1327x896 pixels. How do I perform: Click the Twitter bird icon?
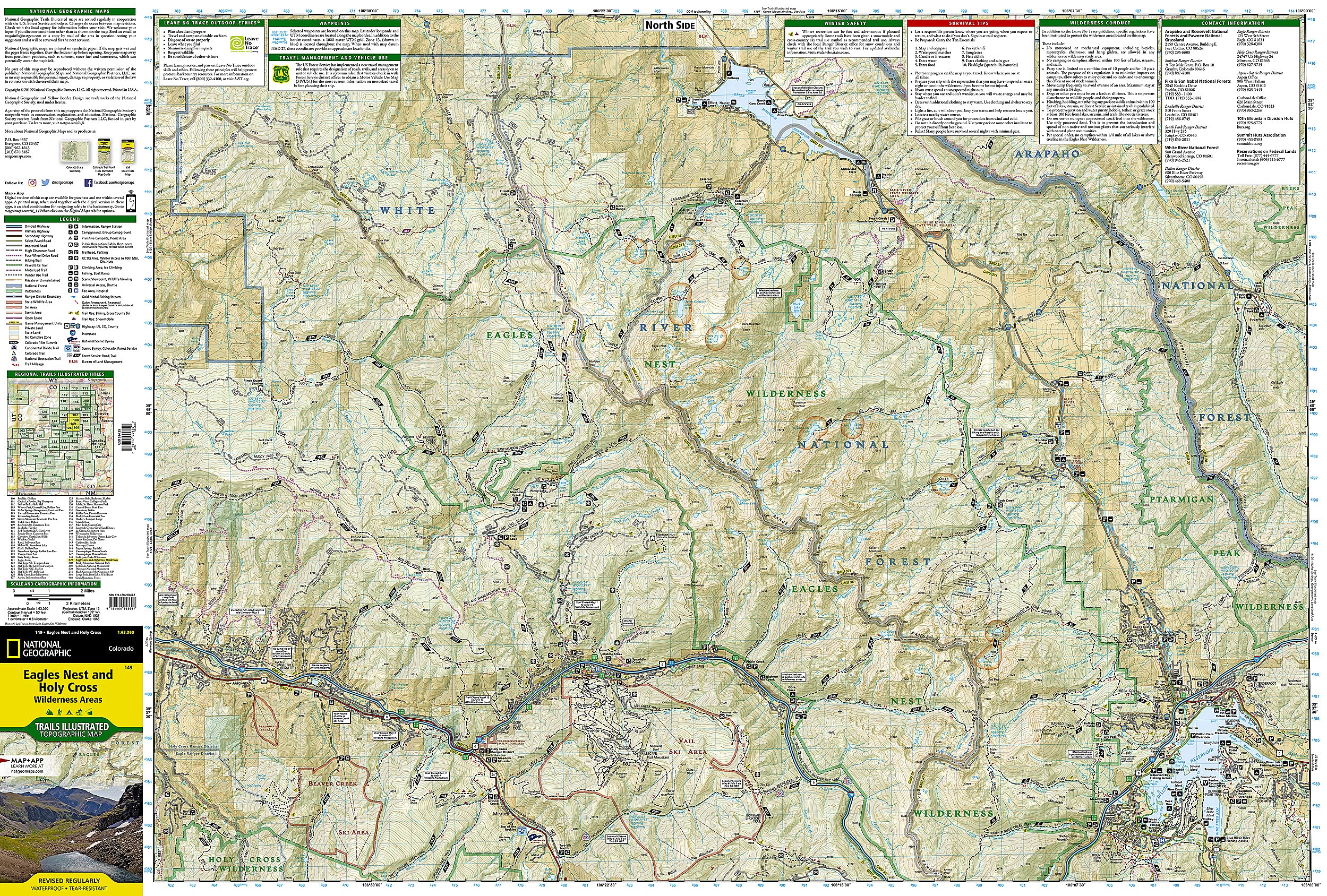(x=46, y=183)
